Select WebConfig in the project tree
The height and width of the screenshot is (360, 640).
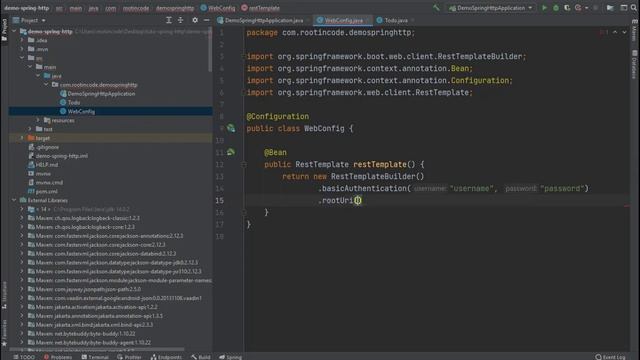pyautogui.click(x=81, y=111)
